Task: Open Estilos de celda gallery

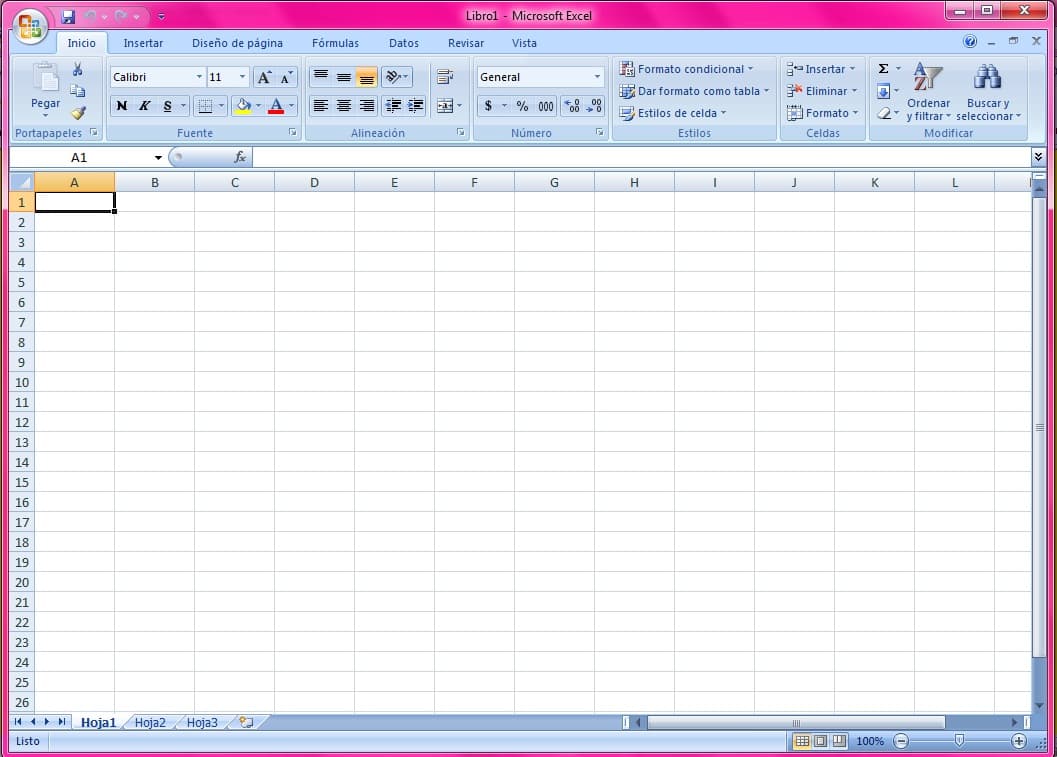Action: click(x=673, y=113)
